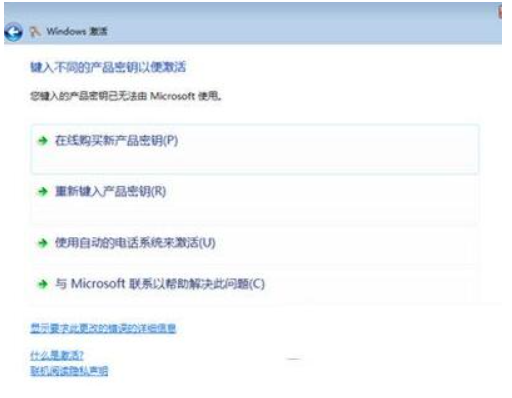Open the error 详细信息 link
Screen dimensions: 512x398
coord(103,329)
